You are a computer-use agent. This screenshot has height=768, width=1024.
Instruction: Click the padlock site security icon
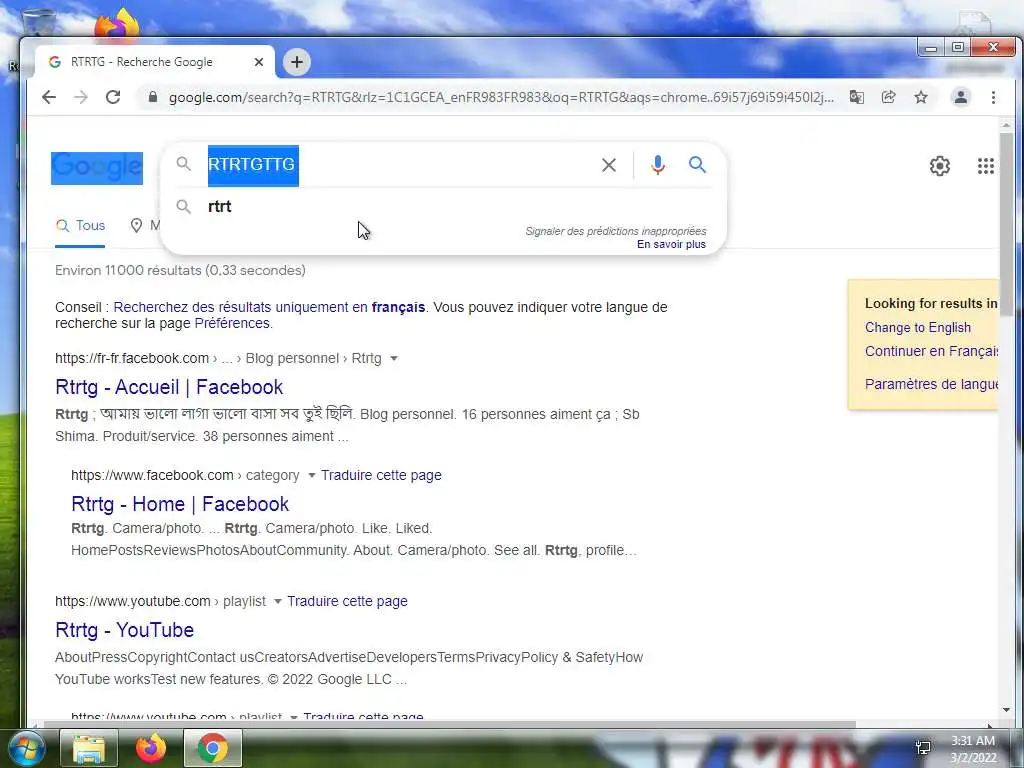click(153, 97)
